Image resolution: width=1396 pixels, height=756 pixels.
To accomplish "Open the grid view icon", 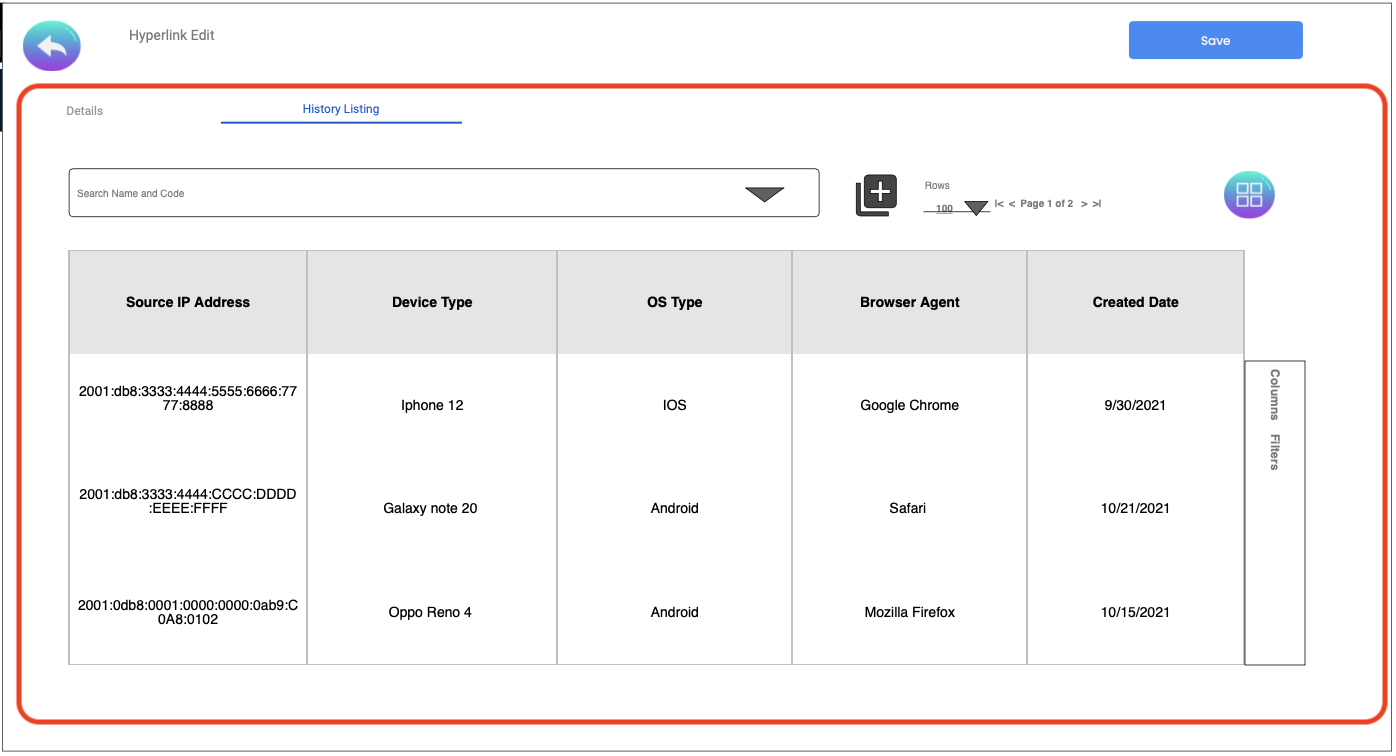I will [1249, 195].
